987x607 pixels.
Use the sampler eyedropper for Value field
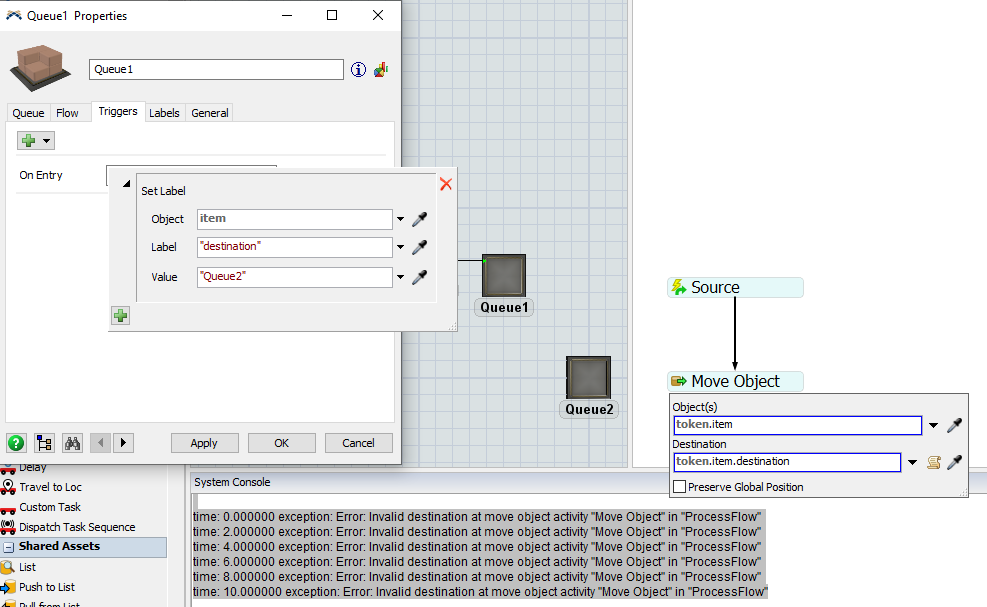pyautogui.click(x=419, y=277)
